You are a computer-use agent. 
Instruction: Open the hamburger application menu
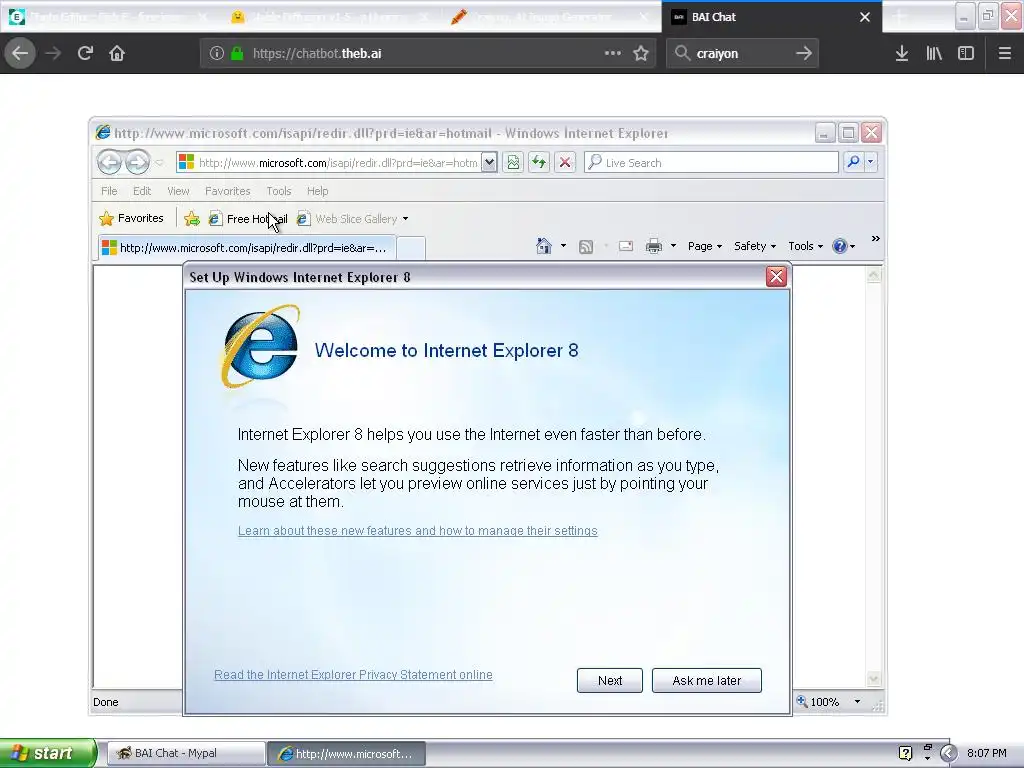[x=1005, y=54]
